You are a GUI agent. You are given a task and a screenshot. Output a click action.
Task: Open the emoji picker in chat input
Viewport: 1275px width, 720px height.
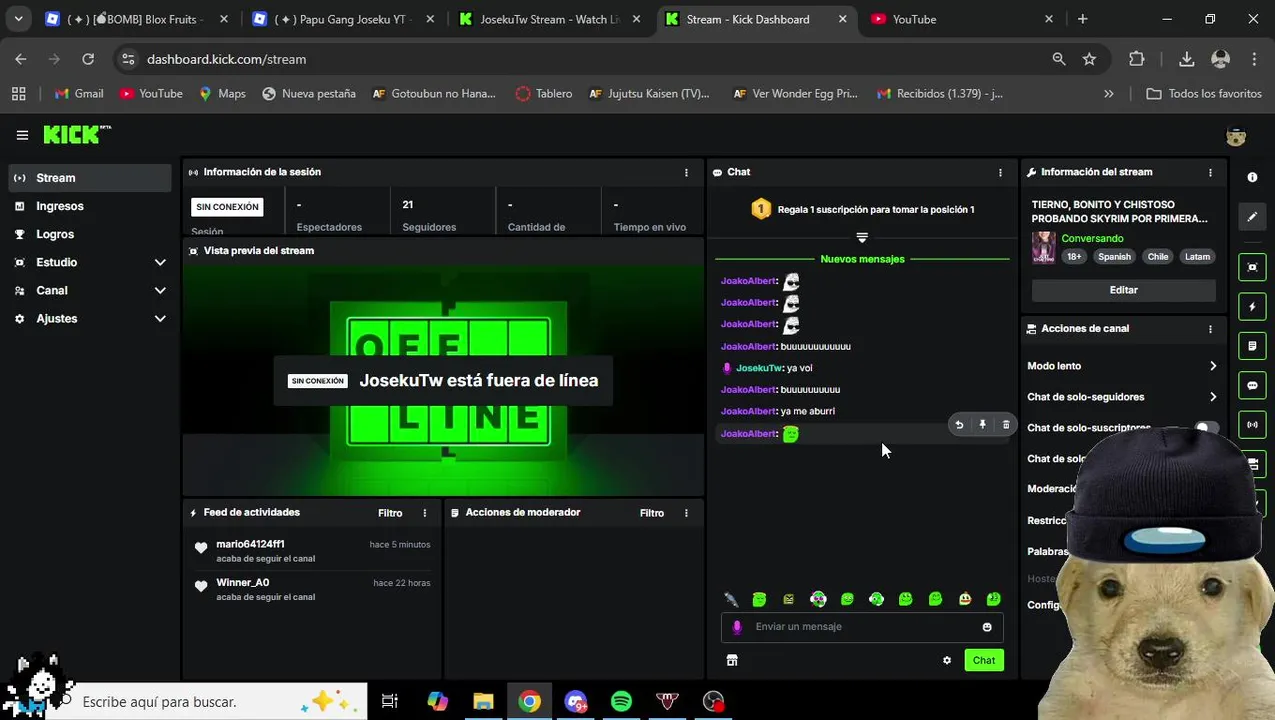click(x=987, y=627)
